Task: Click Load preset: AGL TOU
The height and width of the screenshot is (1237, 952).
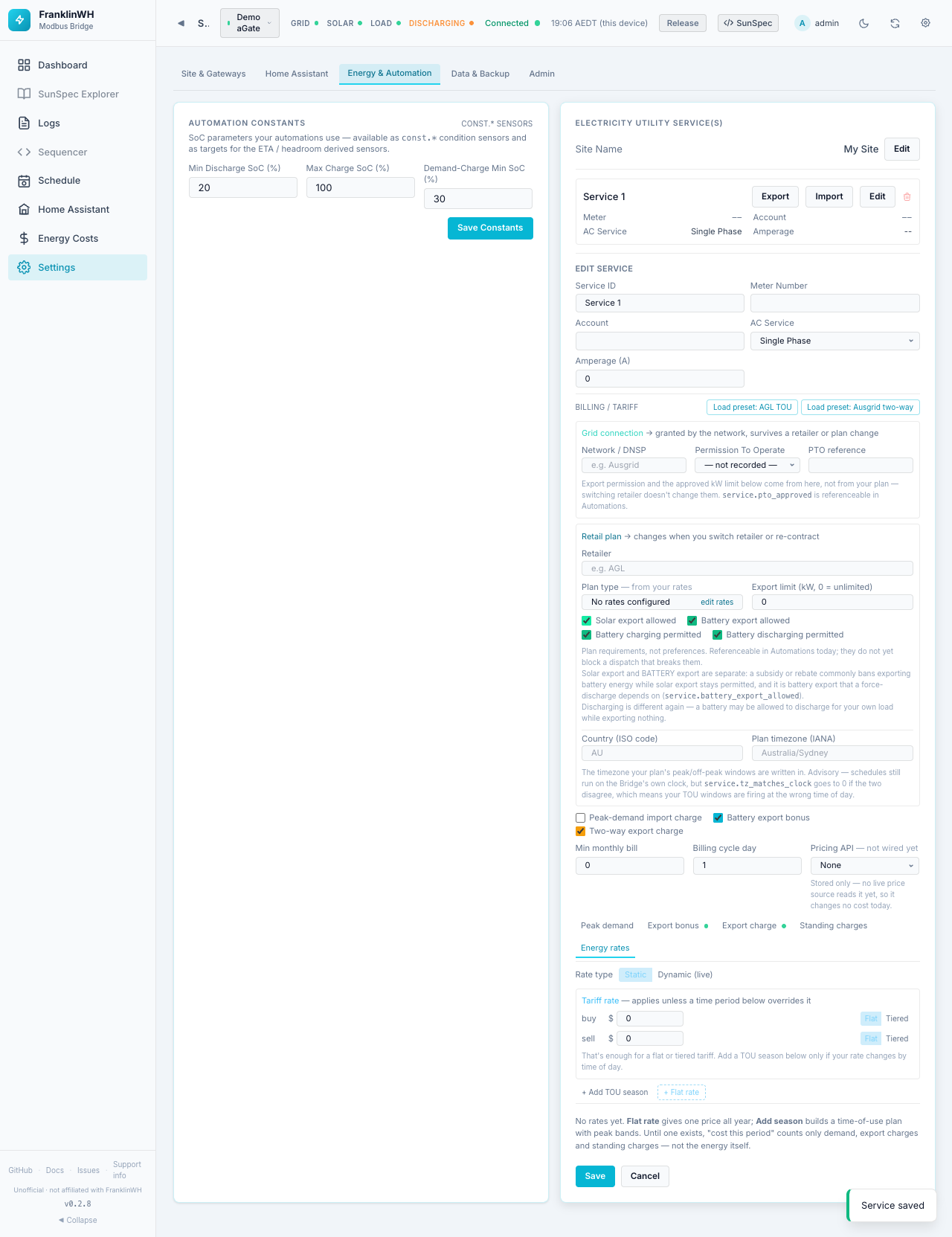Action: pos(752,407)
